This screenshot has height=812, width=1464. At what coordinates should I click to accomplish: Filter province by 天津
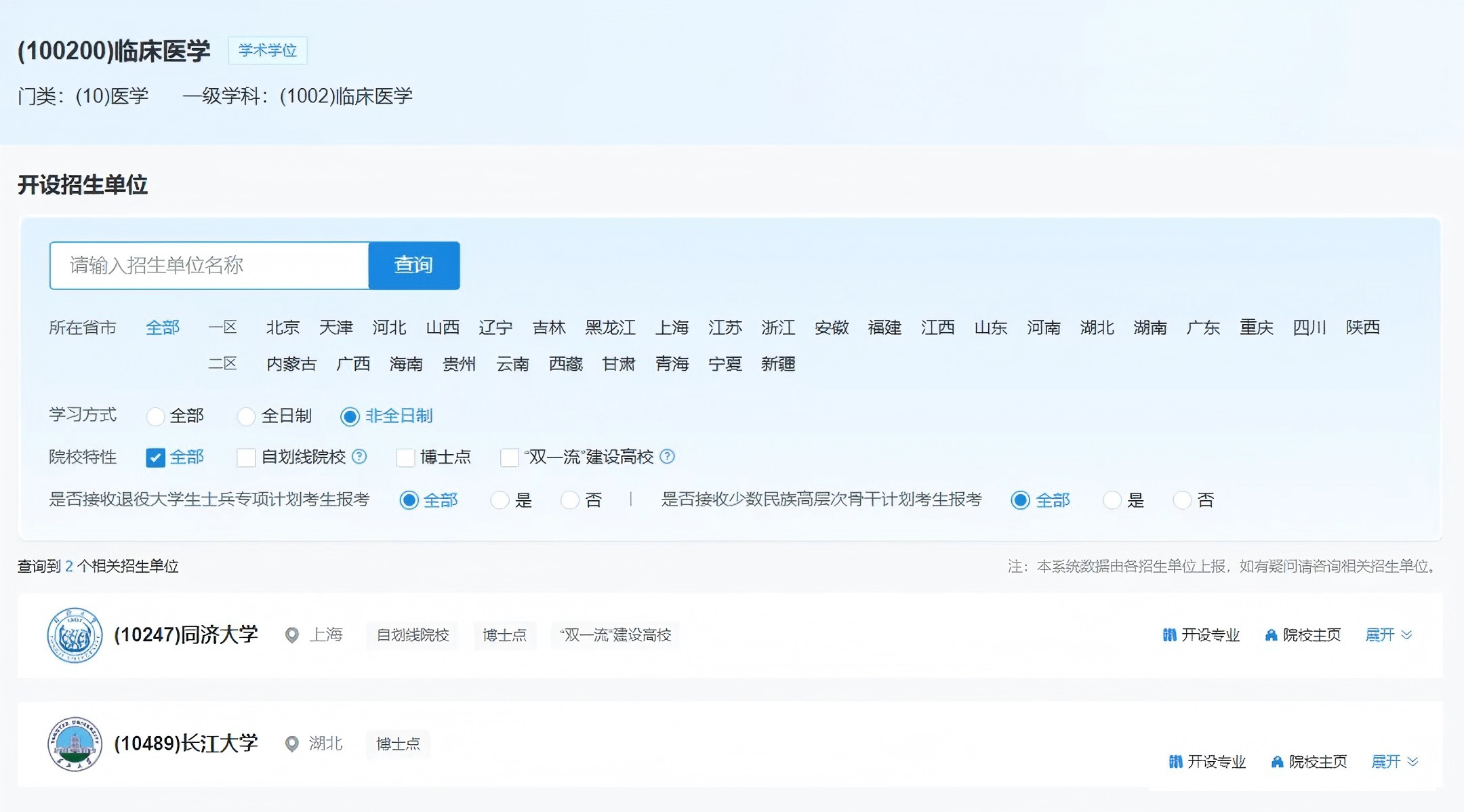point(336,327)
